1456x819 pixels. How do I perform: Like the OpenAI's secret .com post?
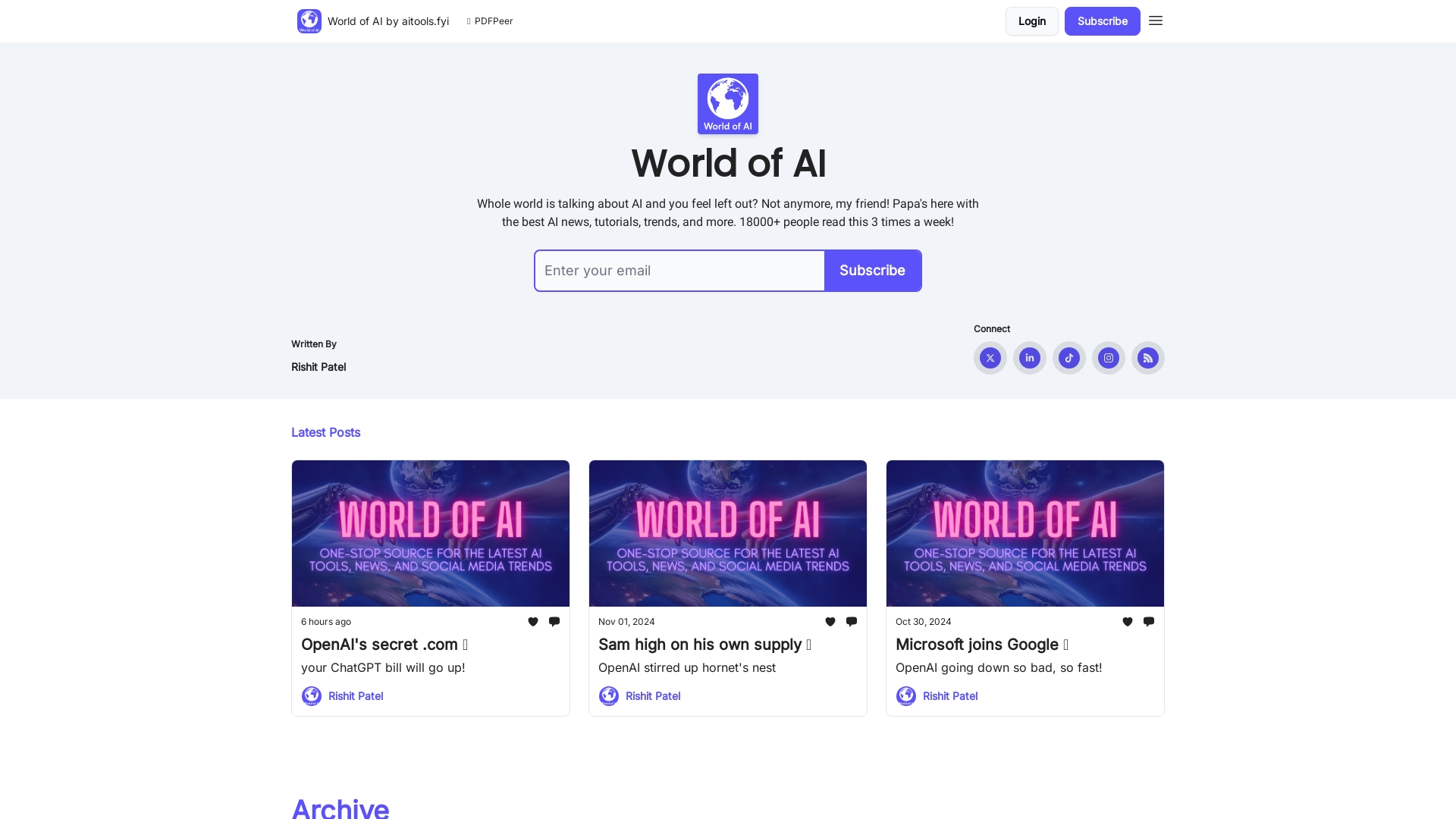click(533, 622)
